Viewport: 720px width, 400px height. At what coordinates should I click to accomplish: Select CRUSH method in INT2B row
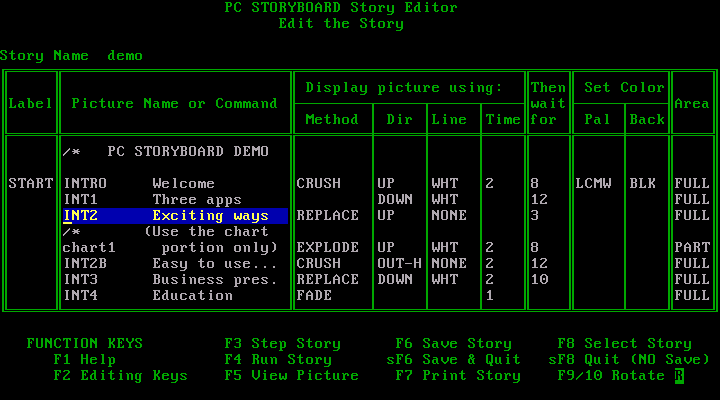pos(319,264)
